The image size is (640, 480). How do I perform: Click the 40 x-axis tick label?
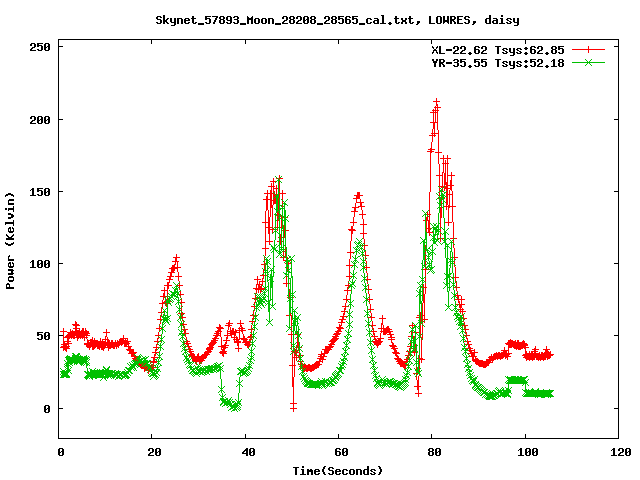pyautogui.click(x=248, y=452)
